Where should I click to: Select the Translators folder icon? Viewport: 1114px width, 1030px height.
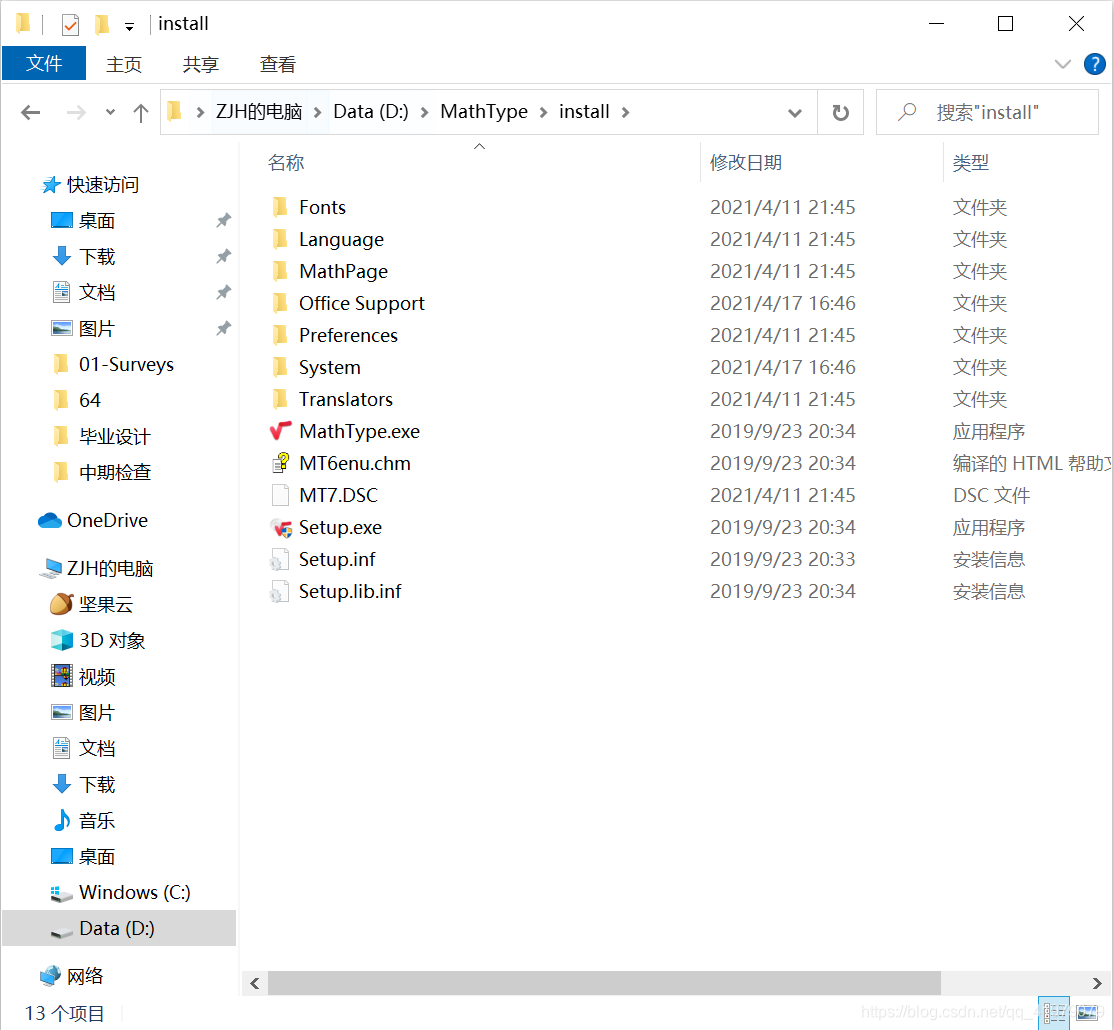(280, 399)
